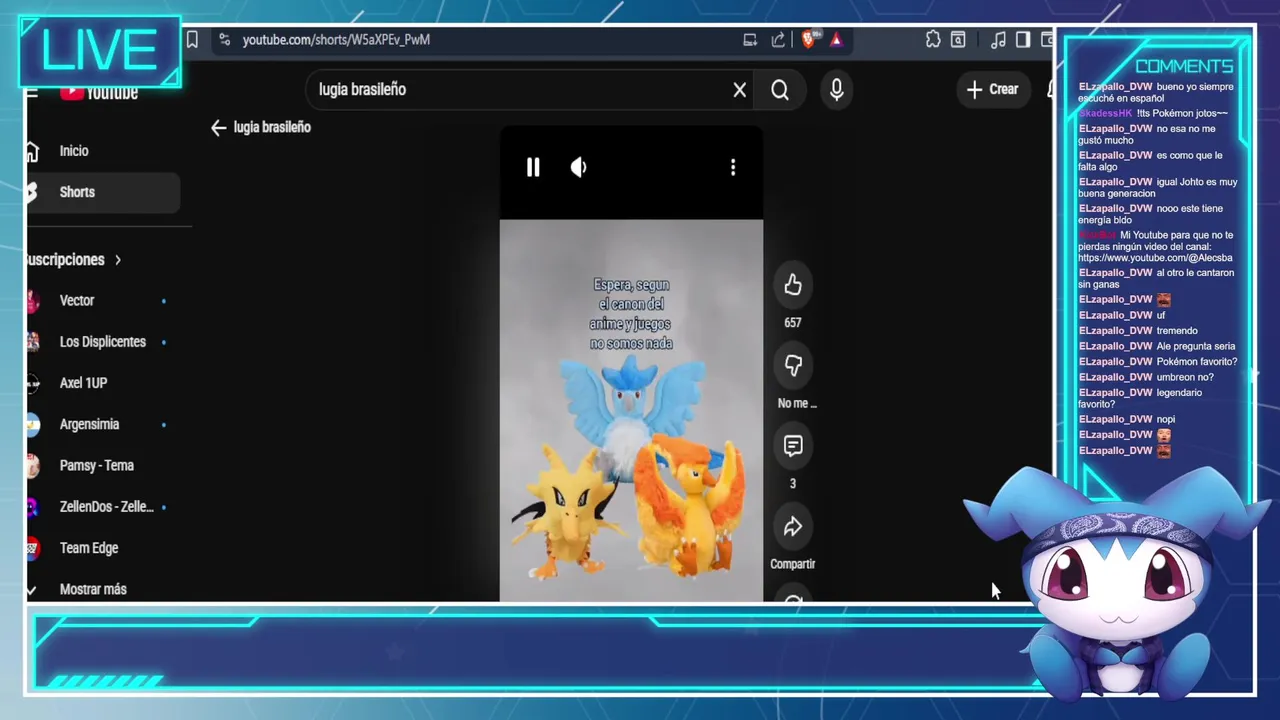
Task: Click chat message 'Pokémon favorito?'
Action: (1197, 362)
